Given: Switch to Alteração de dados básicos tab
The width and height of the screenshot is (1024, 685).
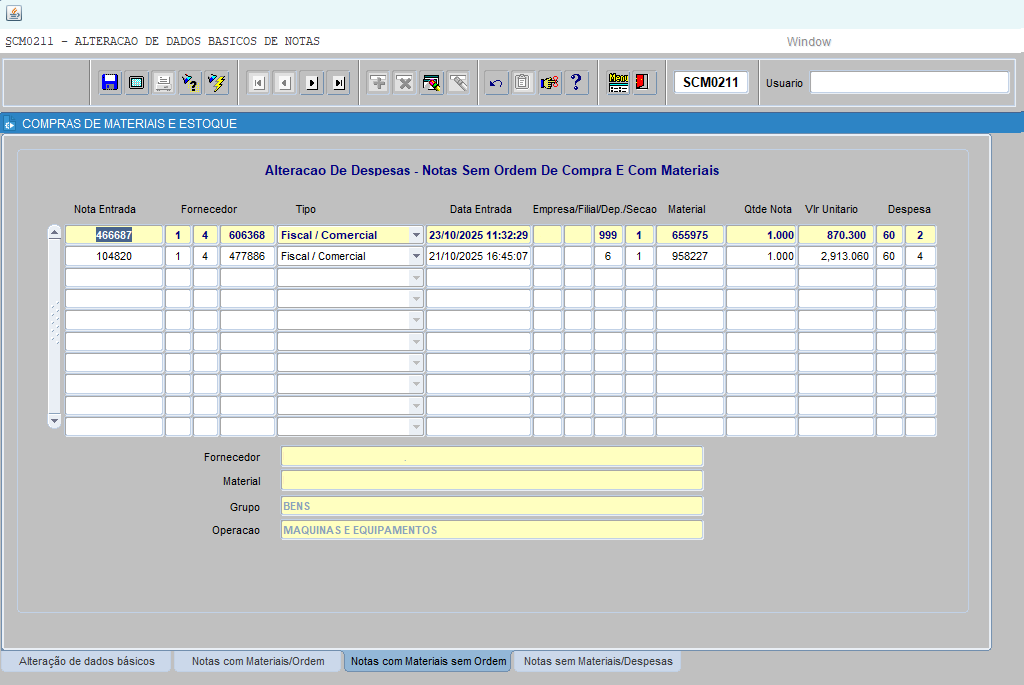Looking at the screenshot, I should pyautogui.click(x=87, y=661).
